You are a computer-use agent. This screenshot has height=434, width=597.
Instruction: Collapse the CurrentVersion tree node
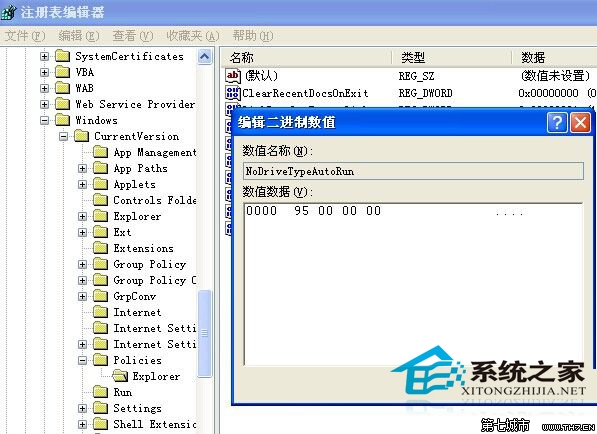pos(64,136)
